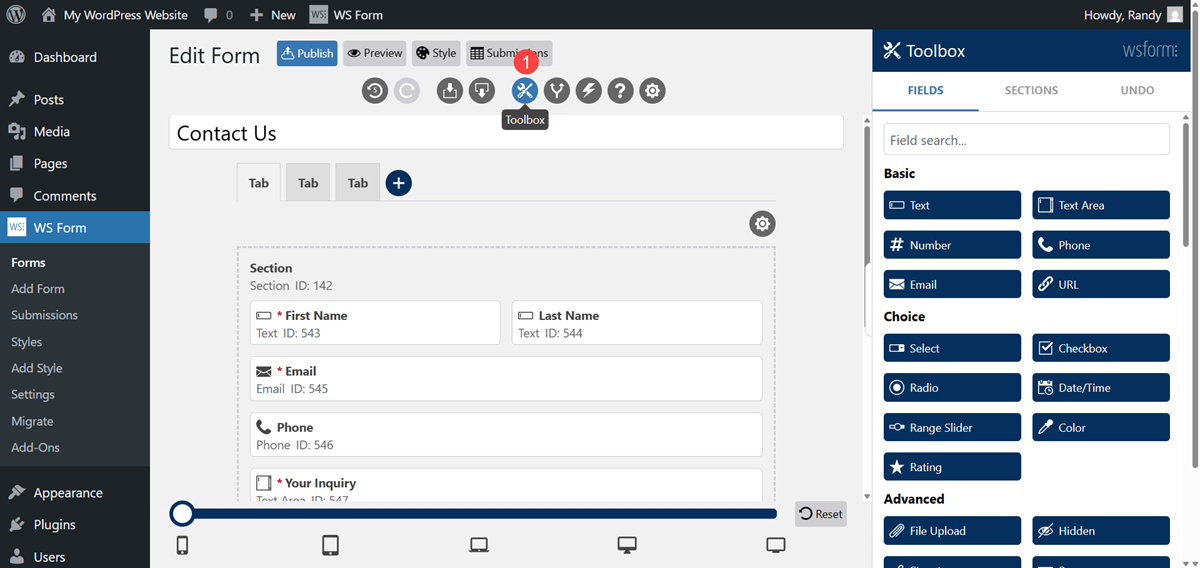Screen dimensions: 1200x568
Task: Focus the Field search input box
Action: click(x=1026, y=140)
